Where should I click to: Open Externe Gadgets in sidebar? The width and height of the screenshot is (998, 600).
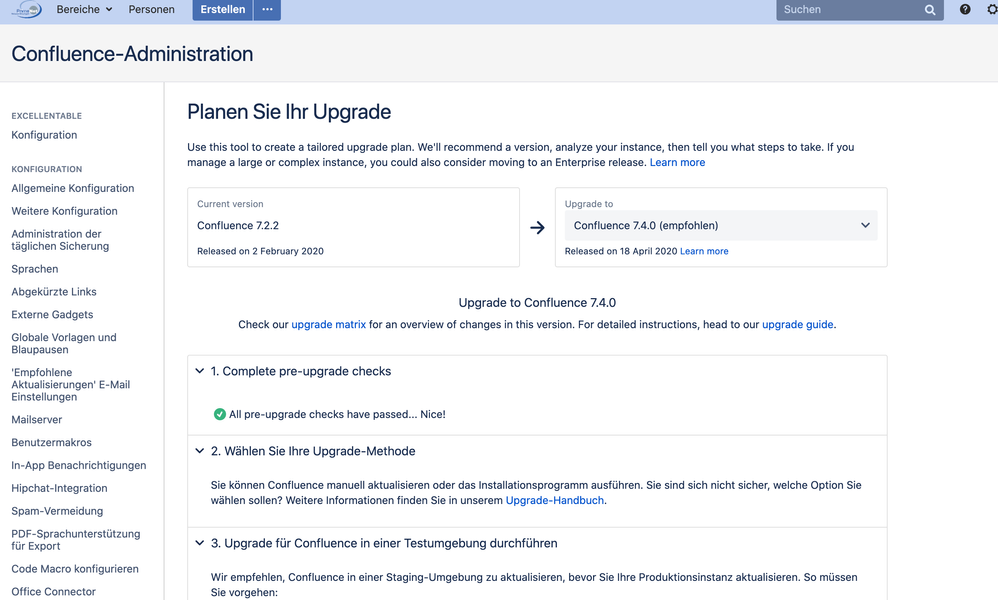(52, 315)
